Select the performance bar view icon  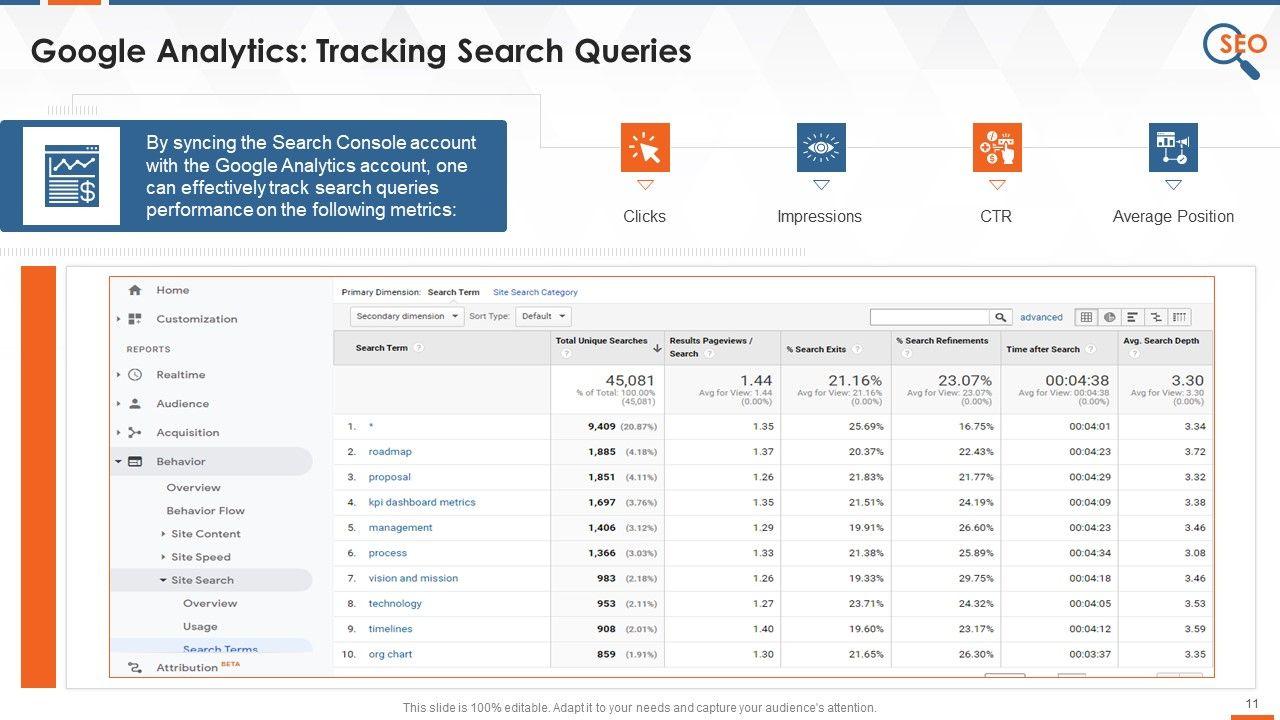point(1133,317)
